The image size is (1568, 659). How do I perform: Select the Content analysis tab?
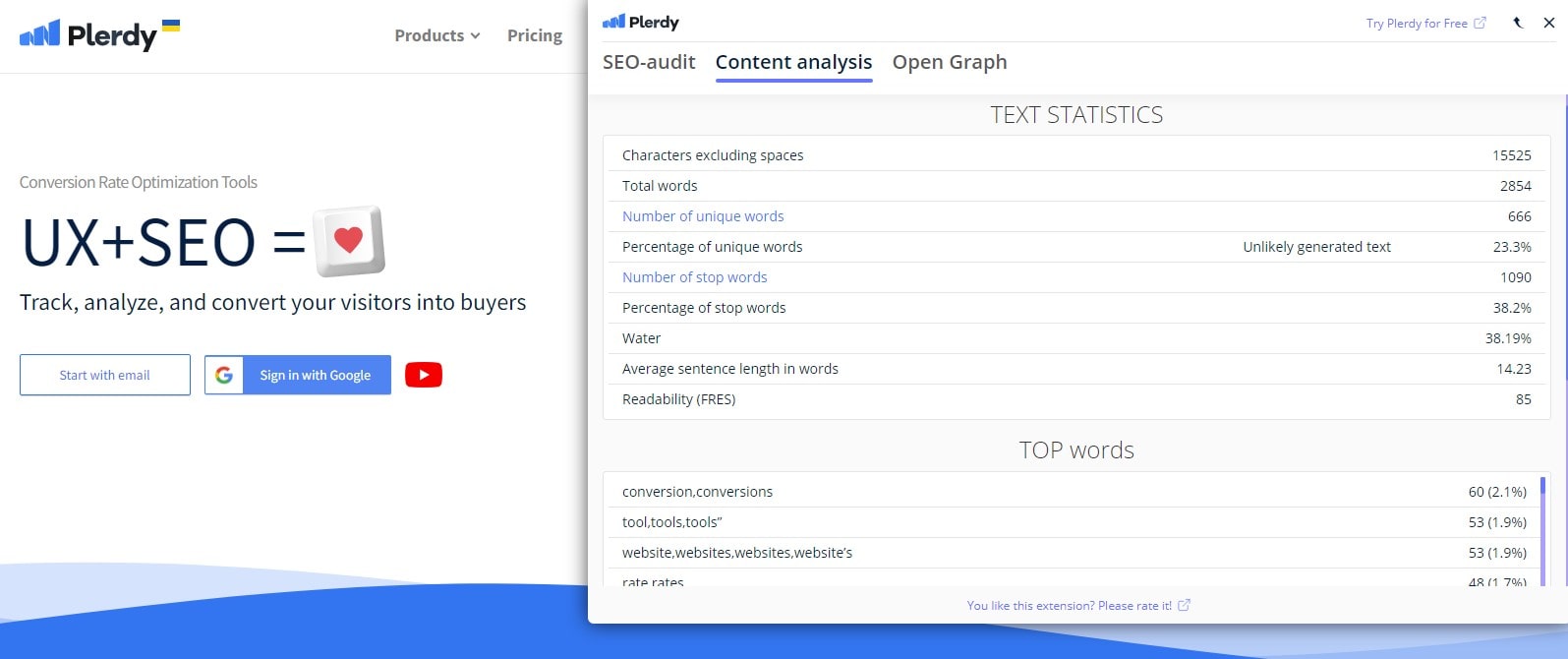pos(794,62)
